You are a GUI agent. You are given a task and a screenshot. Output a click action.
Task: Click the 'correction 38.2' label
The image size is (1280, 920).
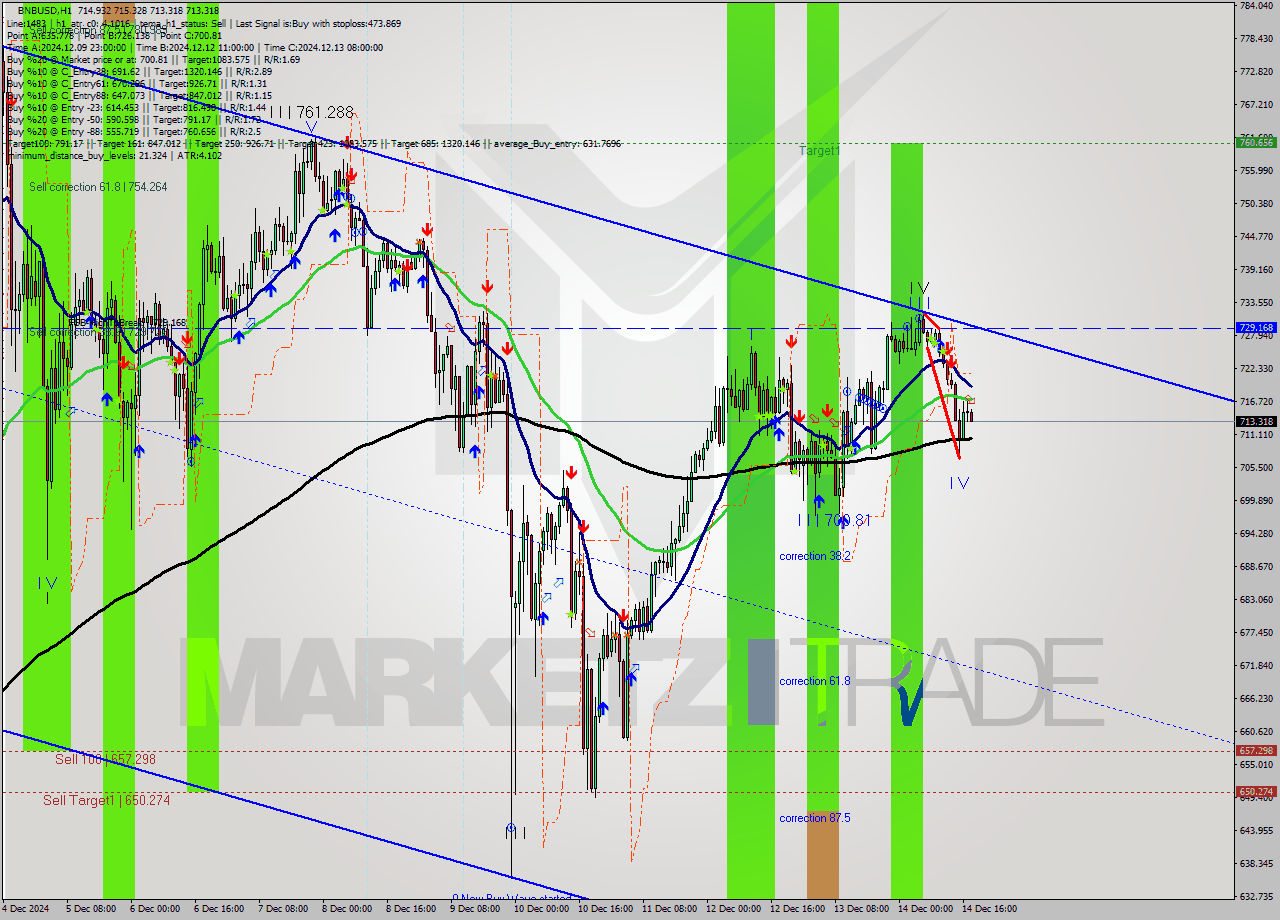[815, 556]
